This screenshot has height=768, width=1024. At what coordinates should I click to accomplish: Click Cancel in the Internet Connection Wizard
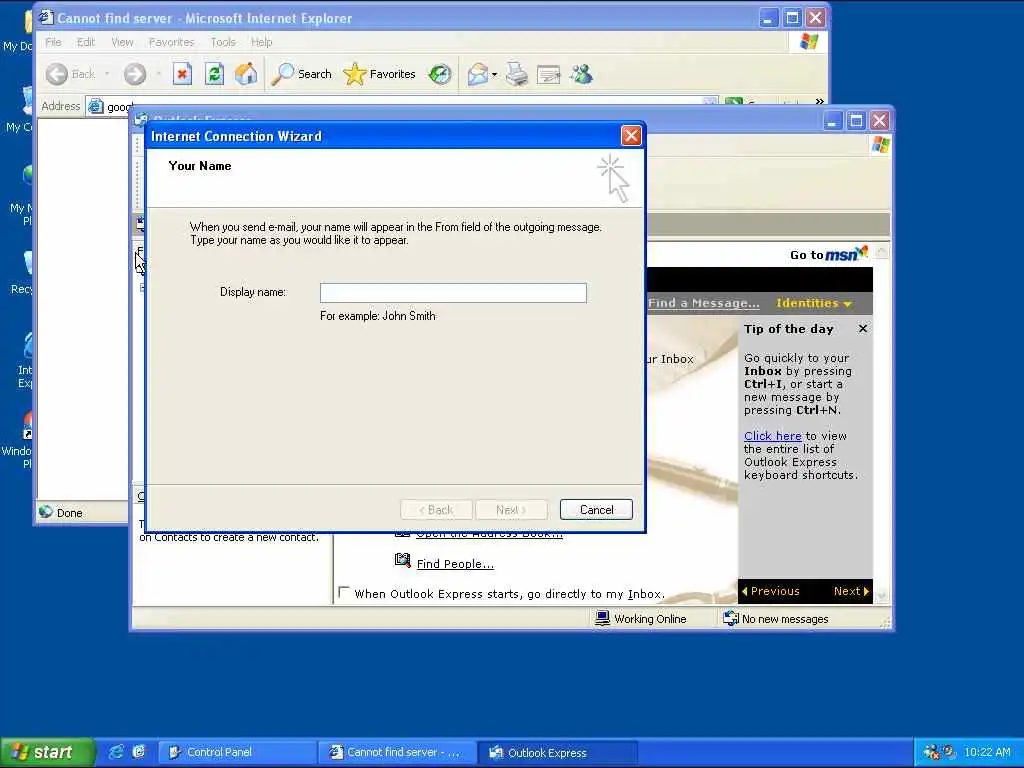(596, 509)
